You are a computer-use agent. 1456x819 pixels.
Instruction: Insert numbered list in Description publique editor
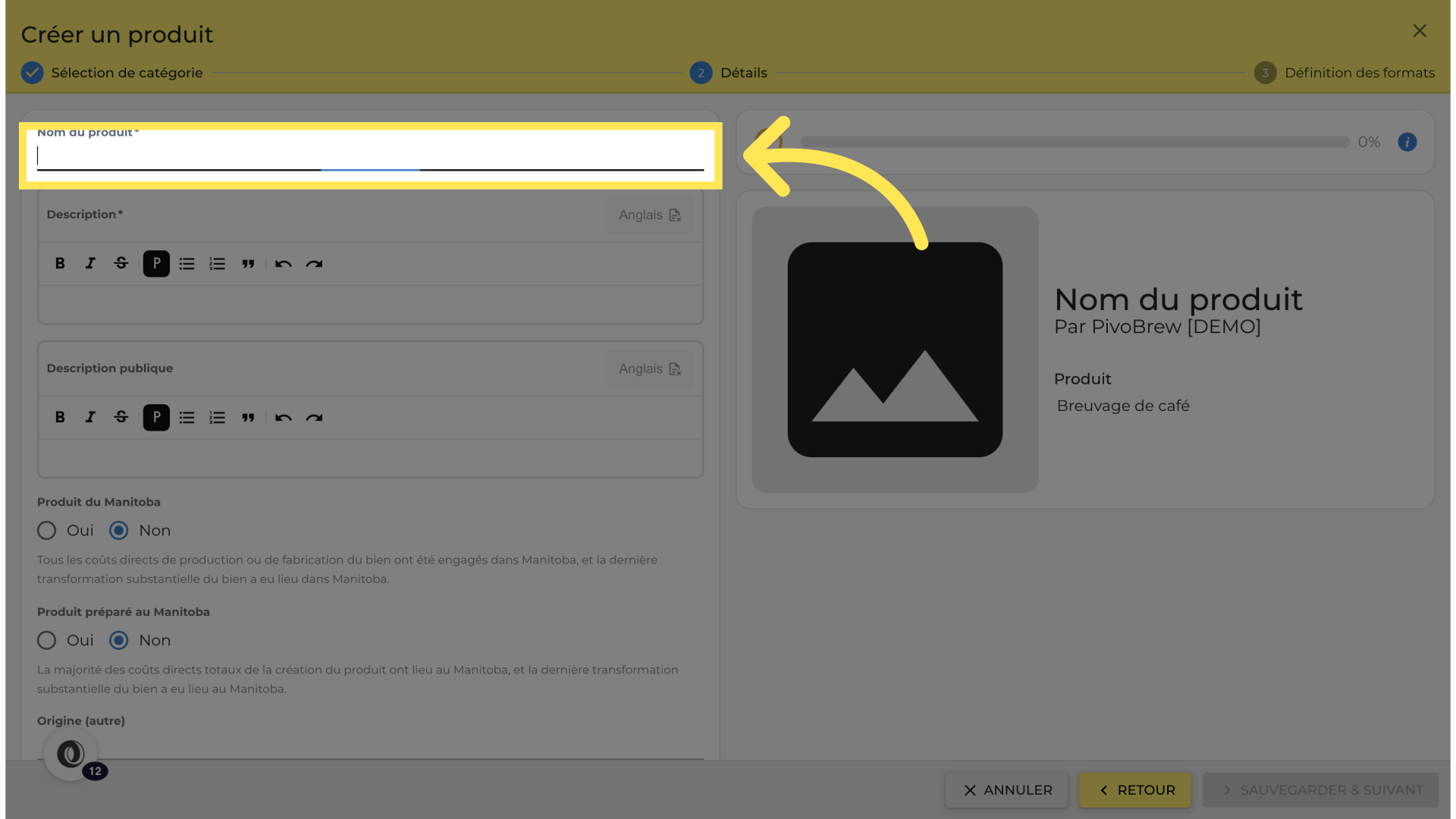click(218, 418)
